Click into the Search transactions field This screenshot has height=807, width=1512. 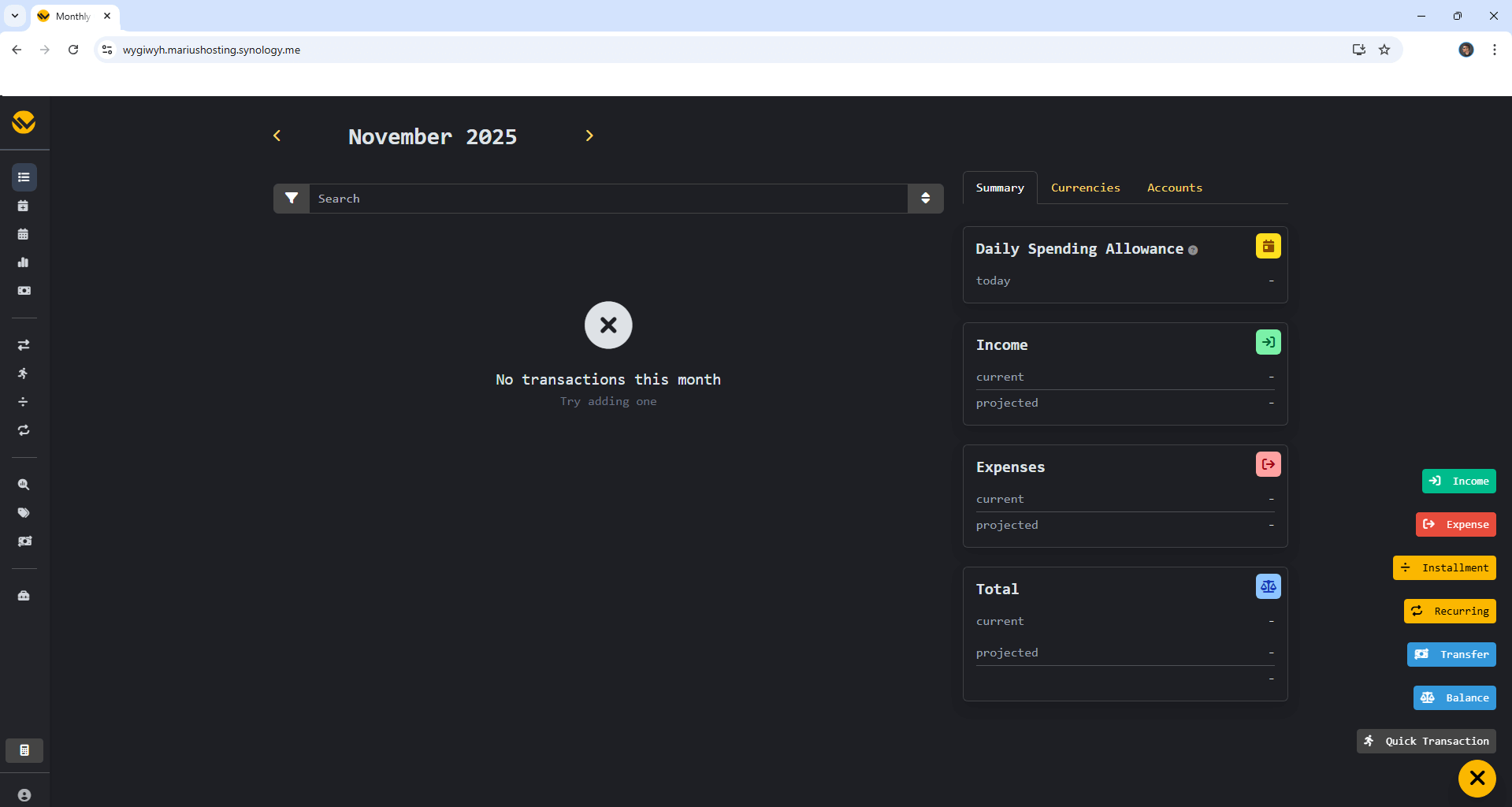coord(607,199)
